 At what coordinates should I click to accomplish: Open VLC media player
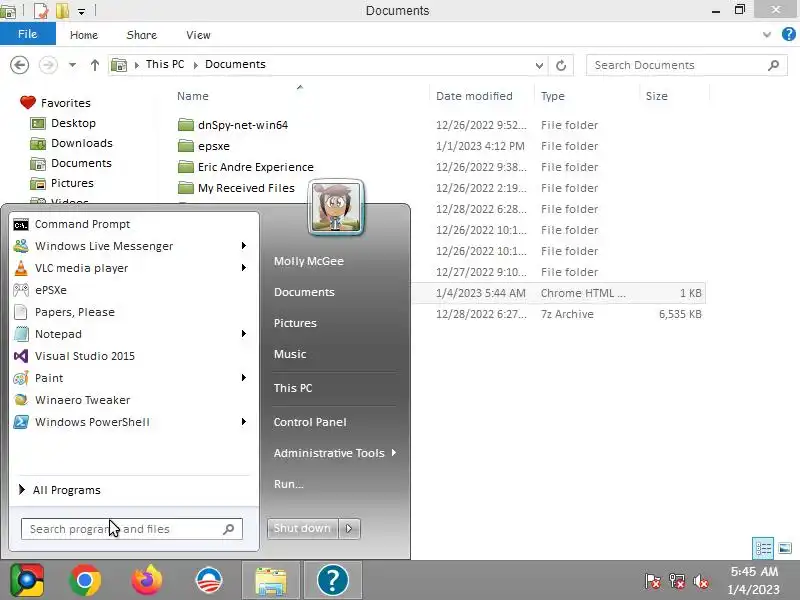pyautogui.click(x=133, y=268)
